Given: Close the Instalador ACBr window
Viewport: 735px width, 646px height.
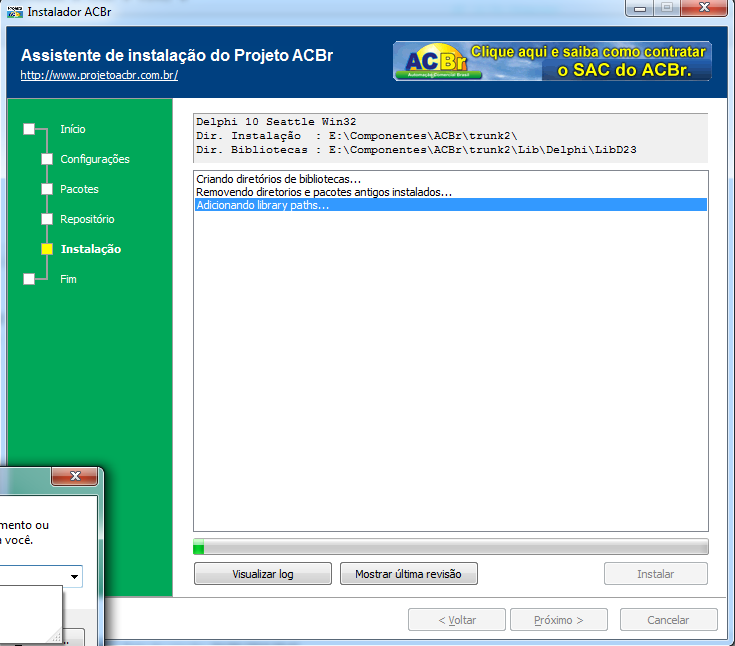Looking at the screenshot, I should [x=704, y=8].
